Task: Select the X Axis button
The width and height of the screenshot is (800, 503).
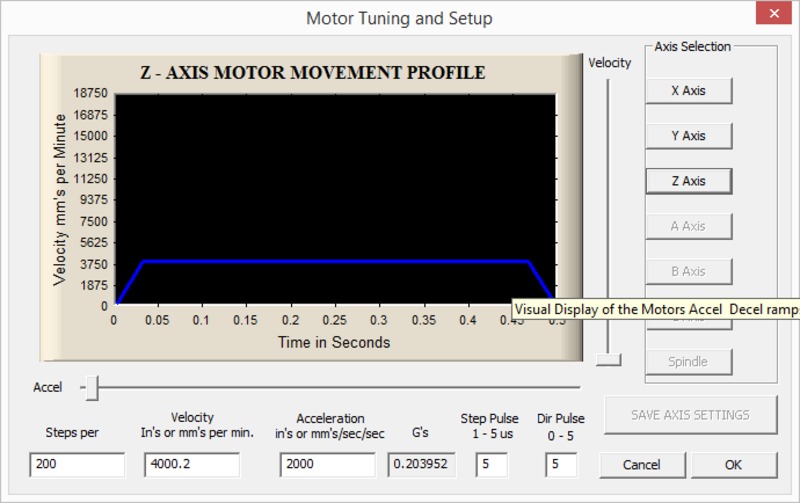Action: (688, 90)
